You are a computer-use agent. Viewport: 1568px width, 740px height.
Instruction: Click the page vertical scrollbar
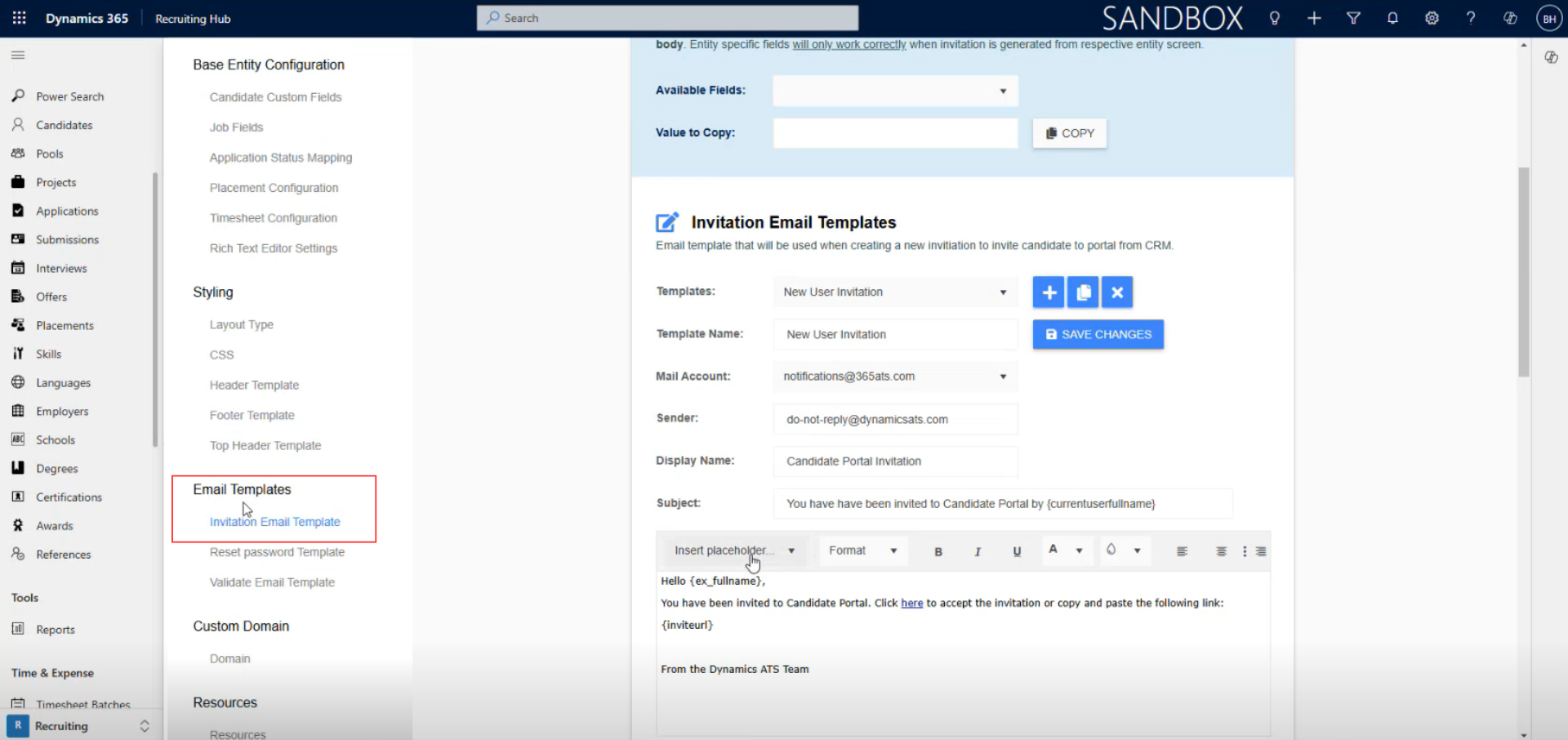click(1524, 271)
